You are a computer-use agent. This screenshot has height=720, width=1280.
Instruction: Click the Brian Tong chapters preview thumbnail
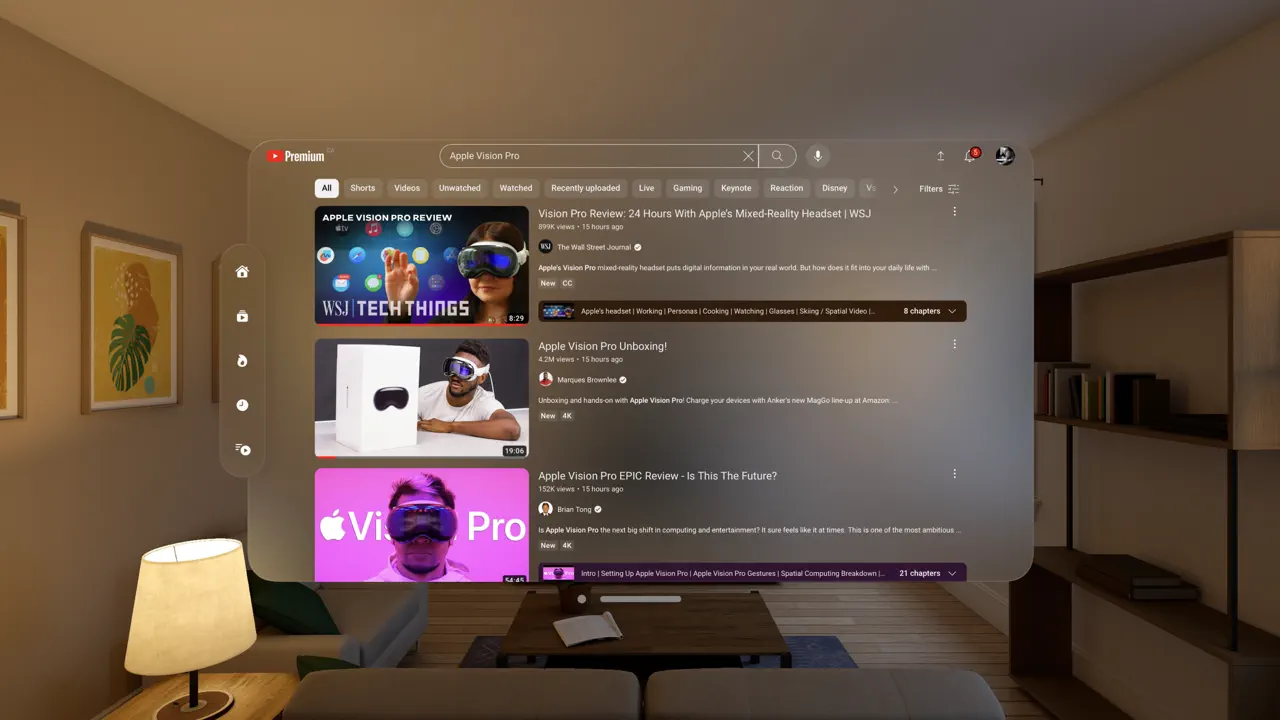tap(558, 573)
